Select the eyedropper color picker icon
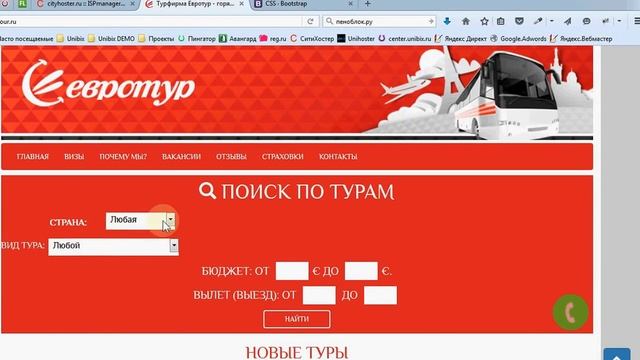Image resolution: width=640 pixels, height=360 pixels. tap(538, 21)
